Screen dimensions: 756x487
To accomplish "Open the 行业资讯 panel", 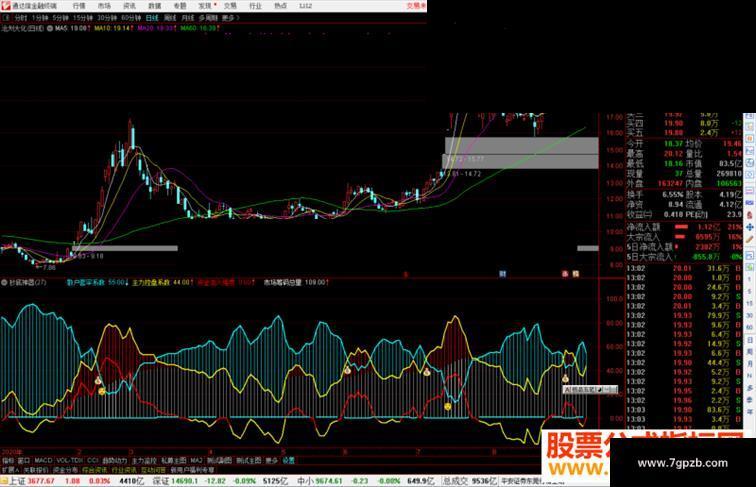I will [124, 470].
